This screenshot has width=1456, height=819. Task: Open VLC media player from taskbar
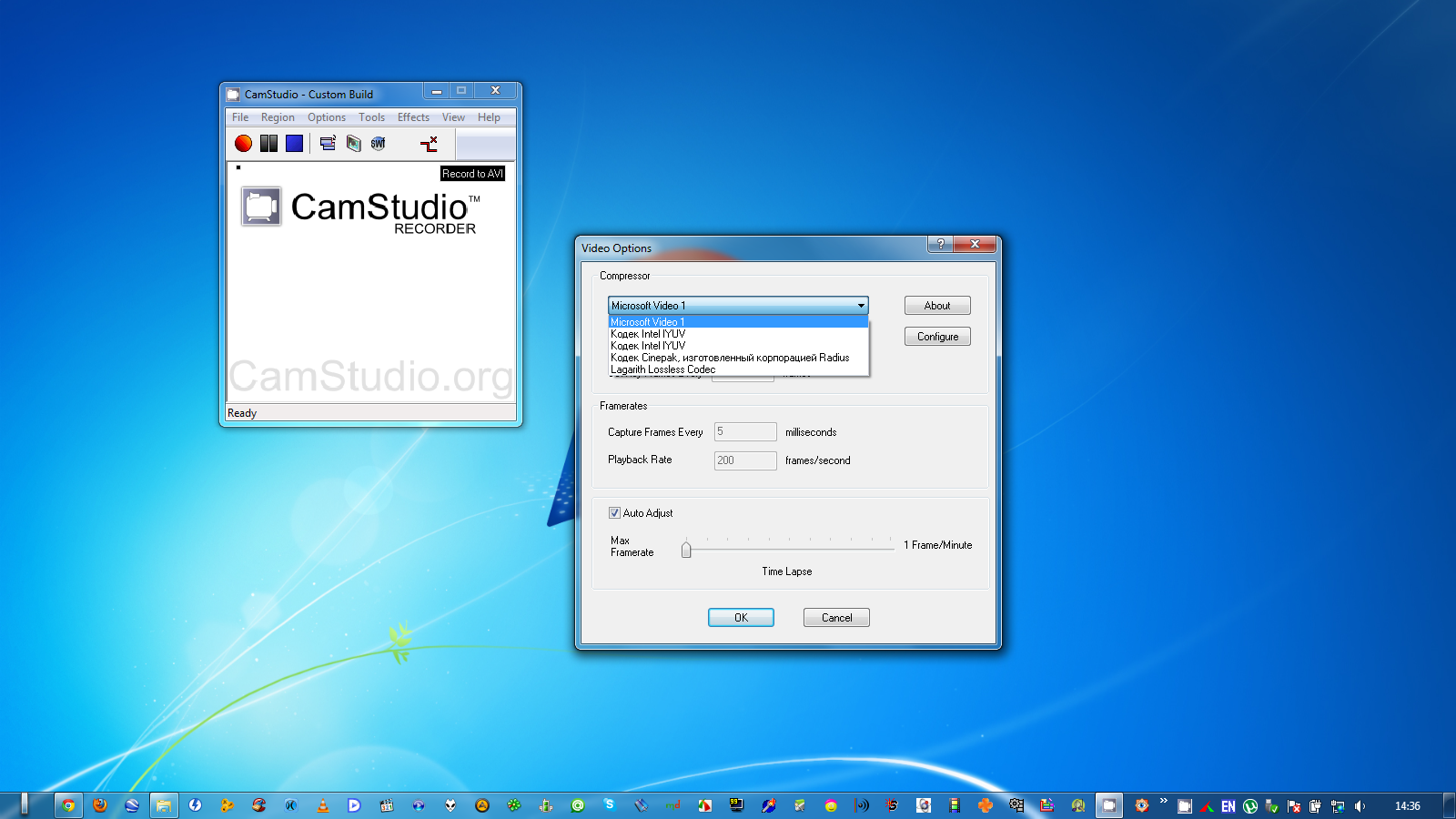[323, 805]
